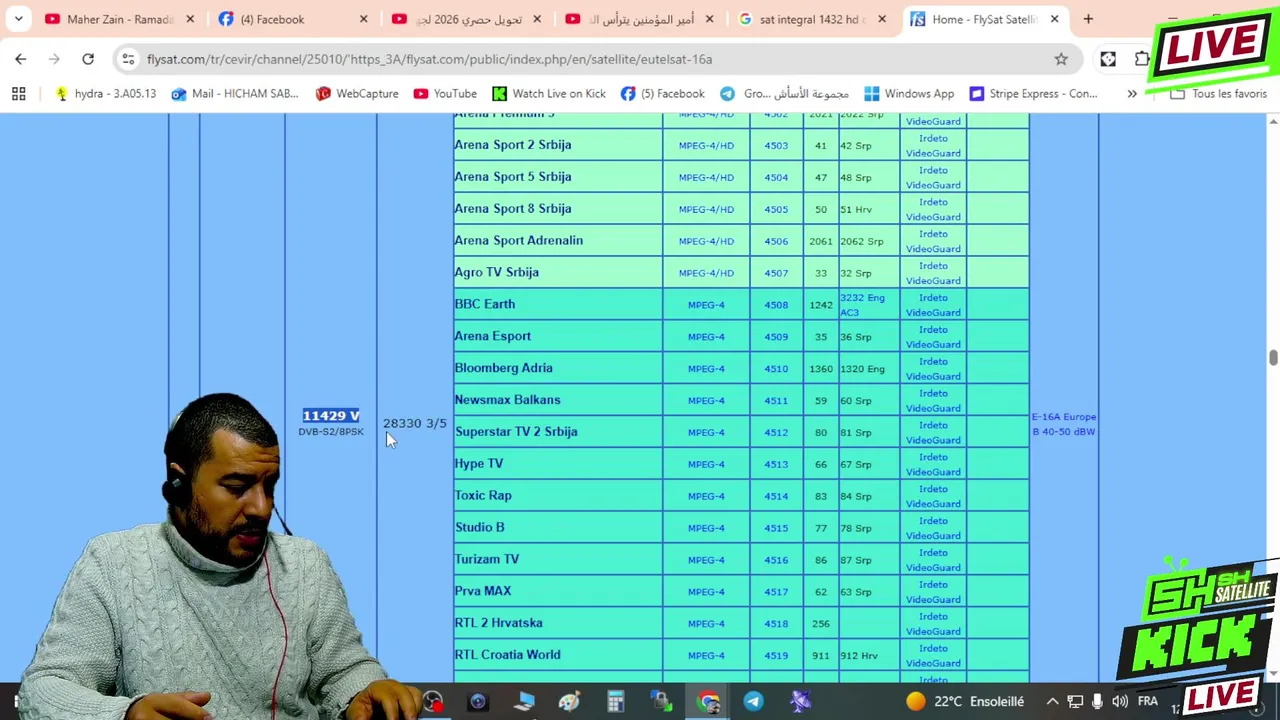
Task: Open the (5) Facebook bookmark
Action: (x=661, y=93)
